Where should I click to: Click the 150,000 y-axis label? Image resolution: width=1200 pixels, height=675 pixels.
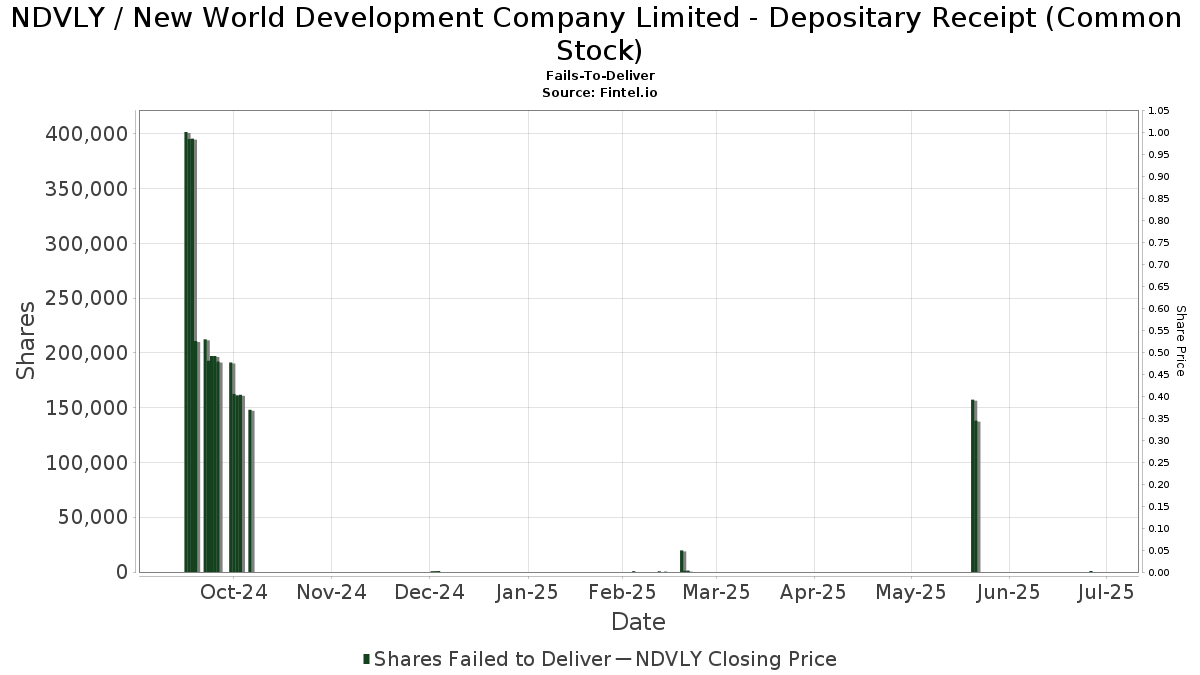click(x=87, y=408)
